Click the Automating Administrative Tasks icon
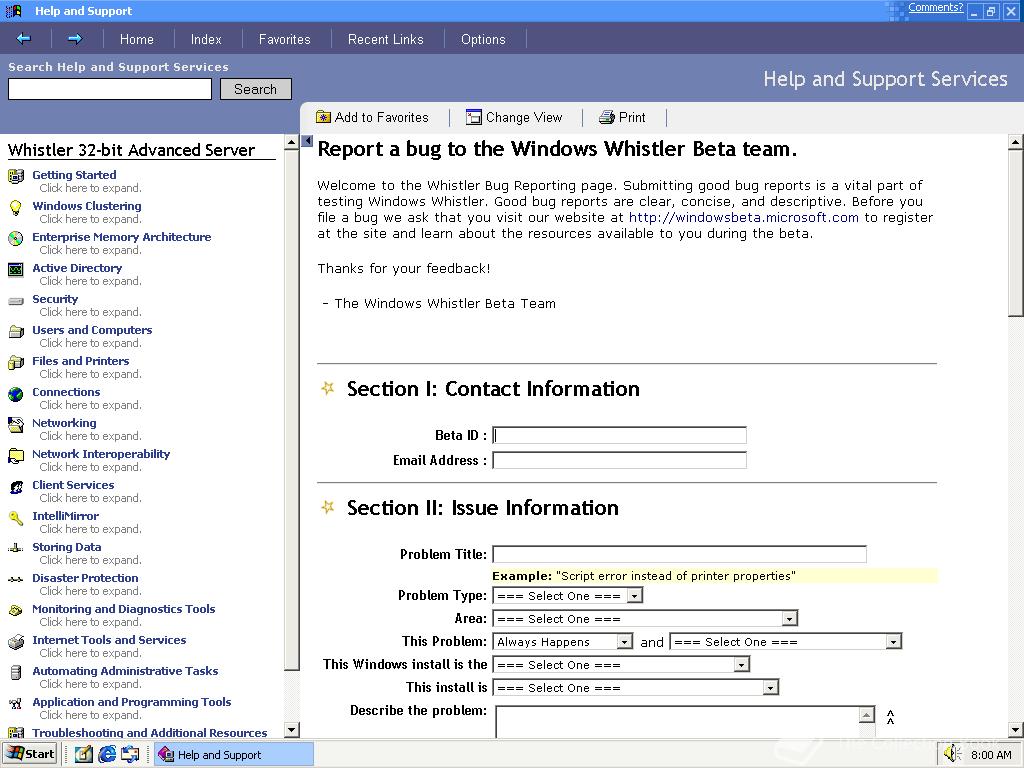 pyautogui.click(x=16, y=672)
